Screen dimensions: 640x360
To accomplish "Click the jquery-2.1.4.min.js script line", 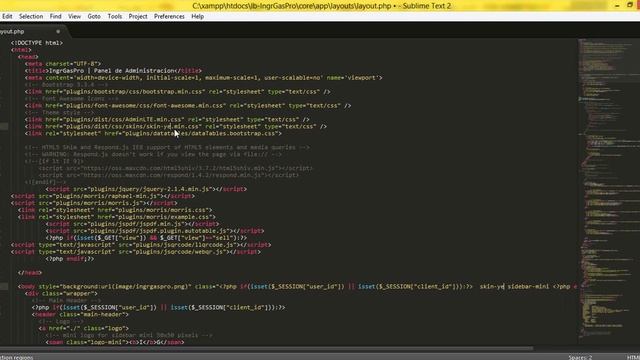I will (x=146, y=189).
